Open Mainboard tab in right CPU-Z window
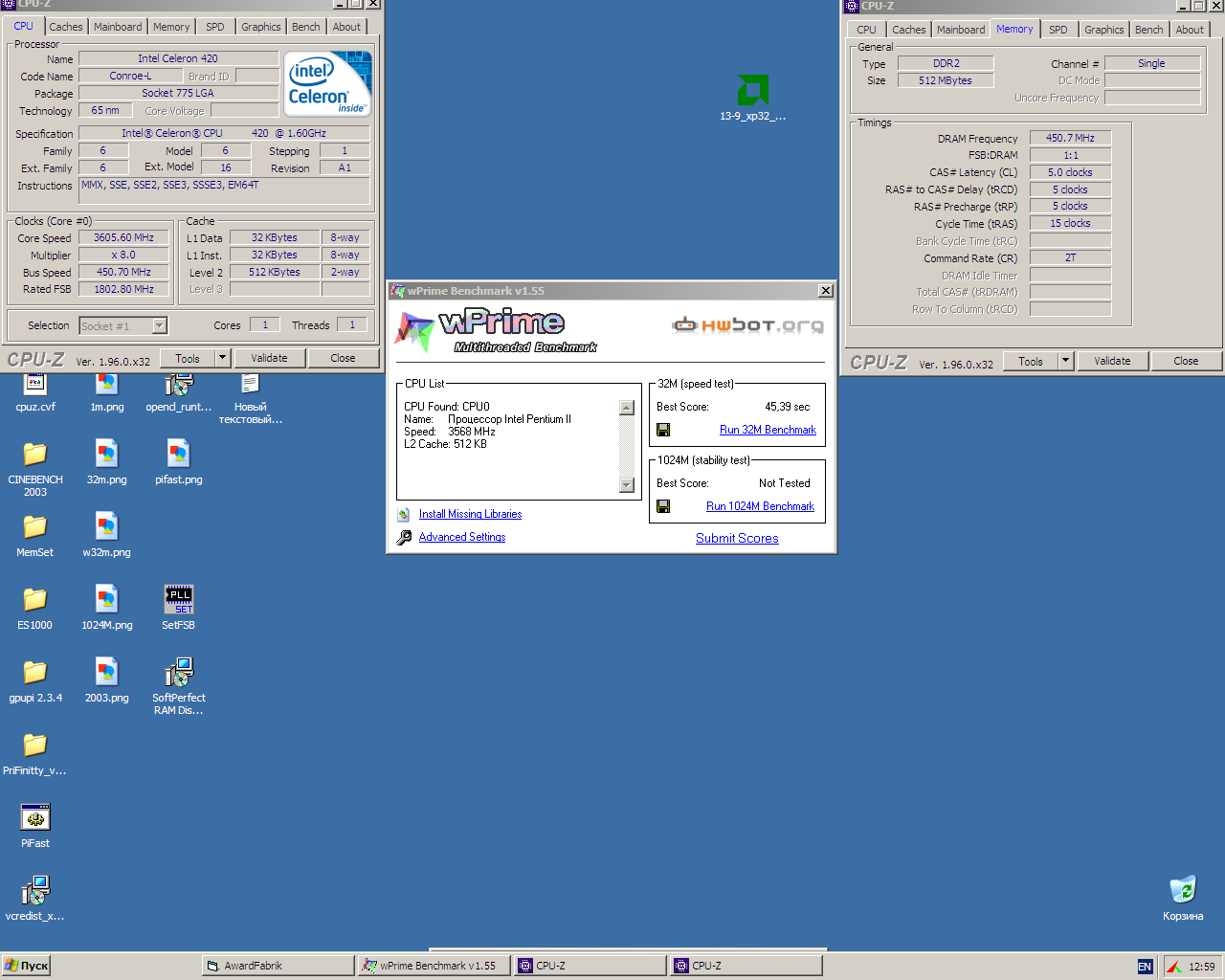1225x980 pixels. coord(961,30)
